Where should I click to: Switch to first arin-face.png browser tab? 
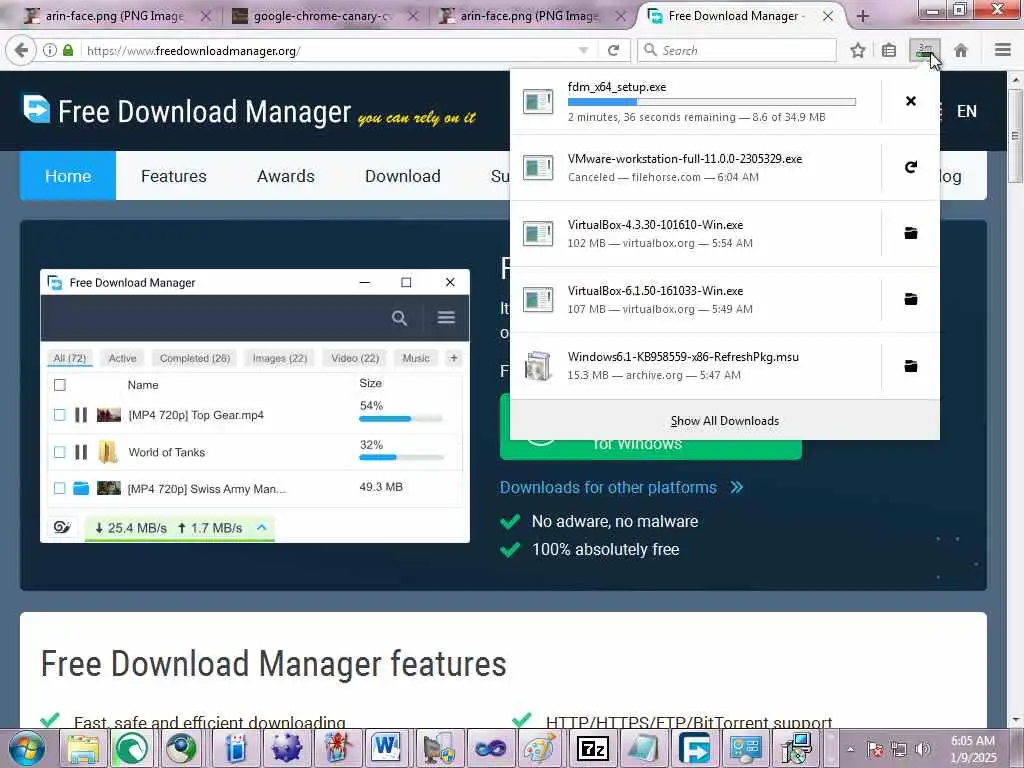[x=114, y=16]
